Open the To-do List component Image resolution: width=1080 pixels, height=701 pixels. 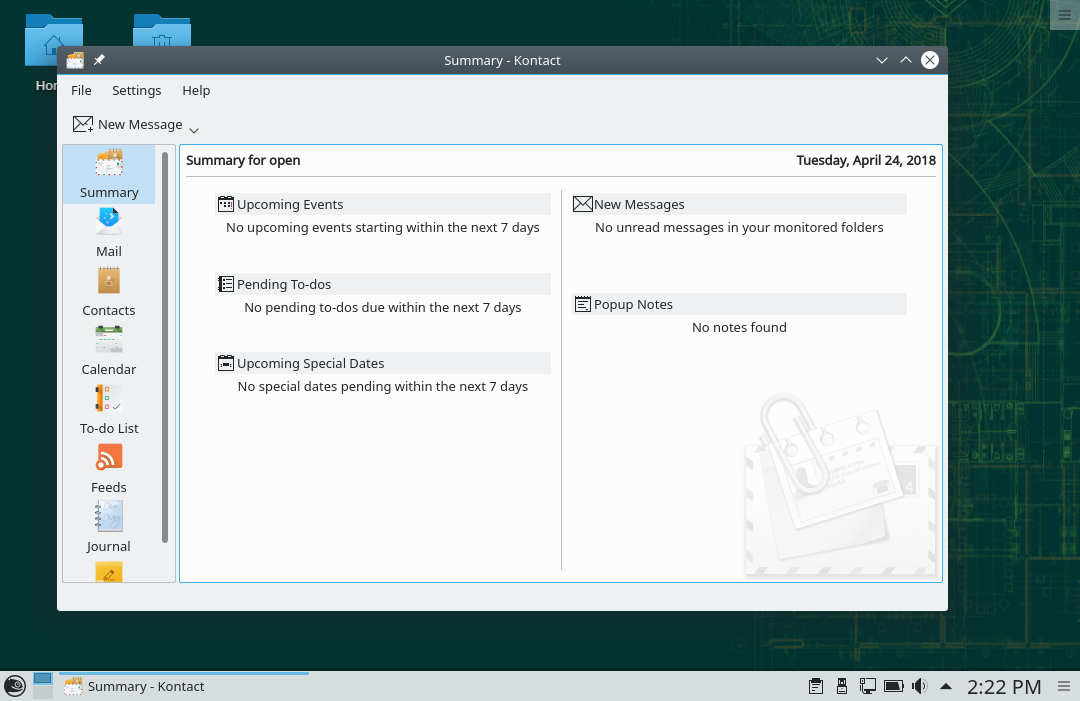coord(108,410)
